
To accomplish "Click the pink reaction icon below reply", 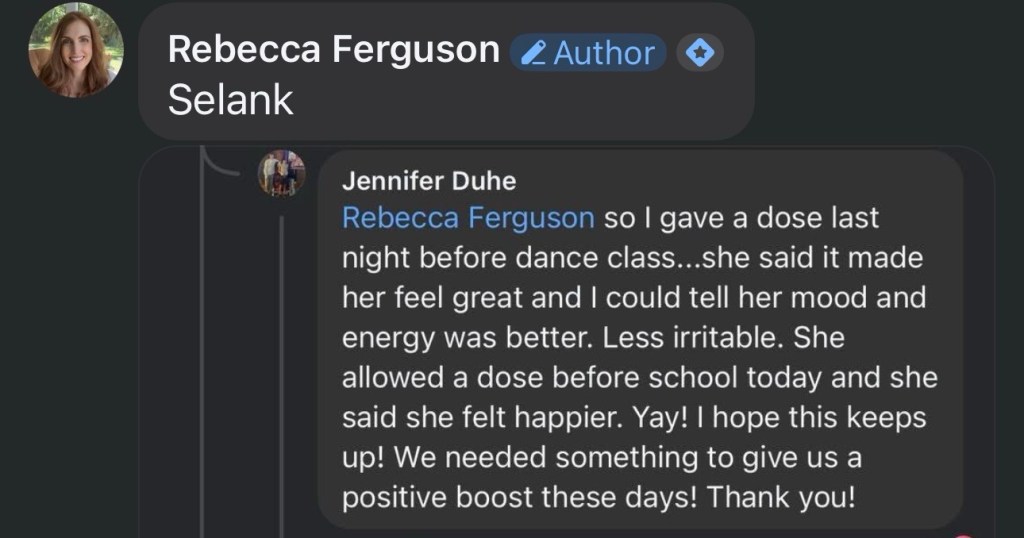I will (x=963, y=534).
